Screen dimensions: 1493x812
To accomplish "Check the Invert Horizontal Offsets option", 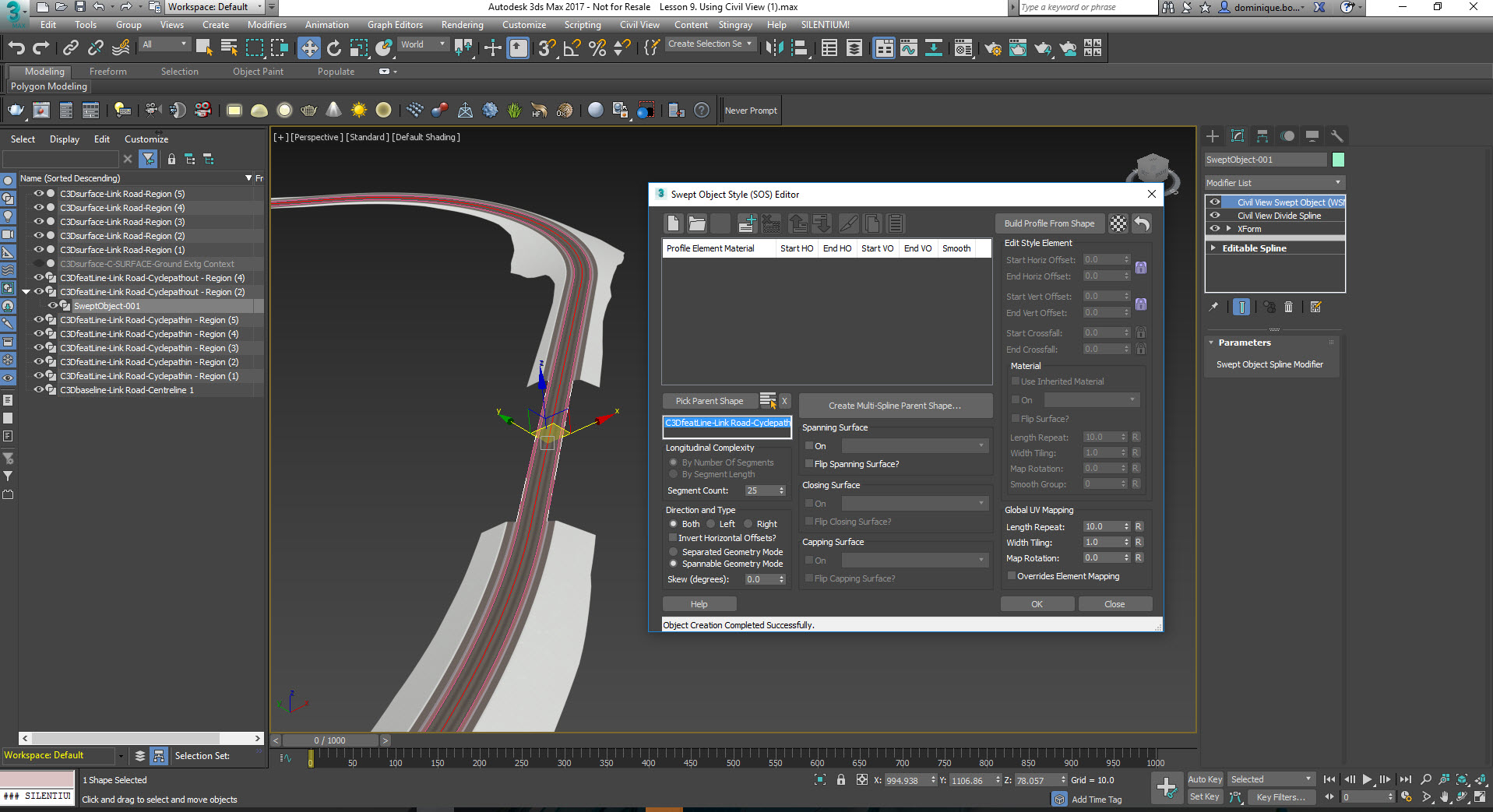I will click(673, 537).
